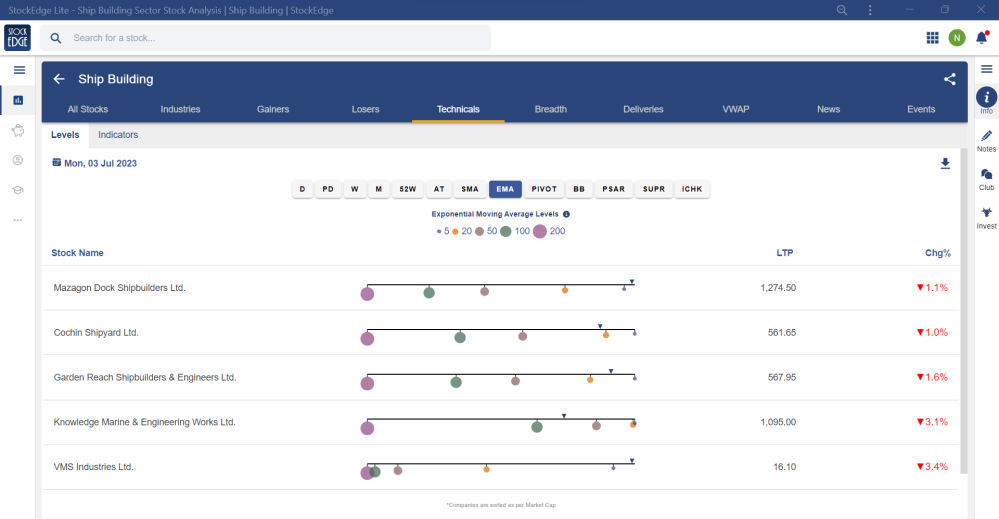The image size is (999, 519).
Task: Open the date picker showing Mon, 03 Jul 2023
Action: (x=98, y=163)
